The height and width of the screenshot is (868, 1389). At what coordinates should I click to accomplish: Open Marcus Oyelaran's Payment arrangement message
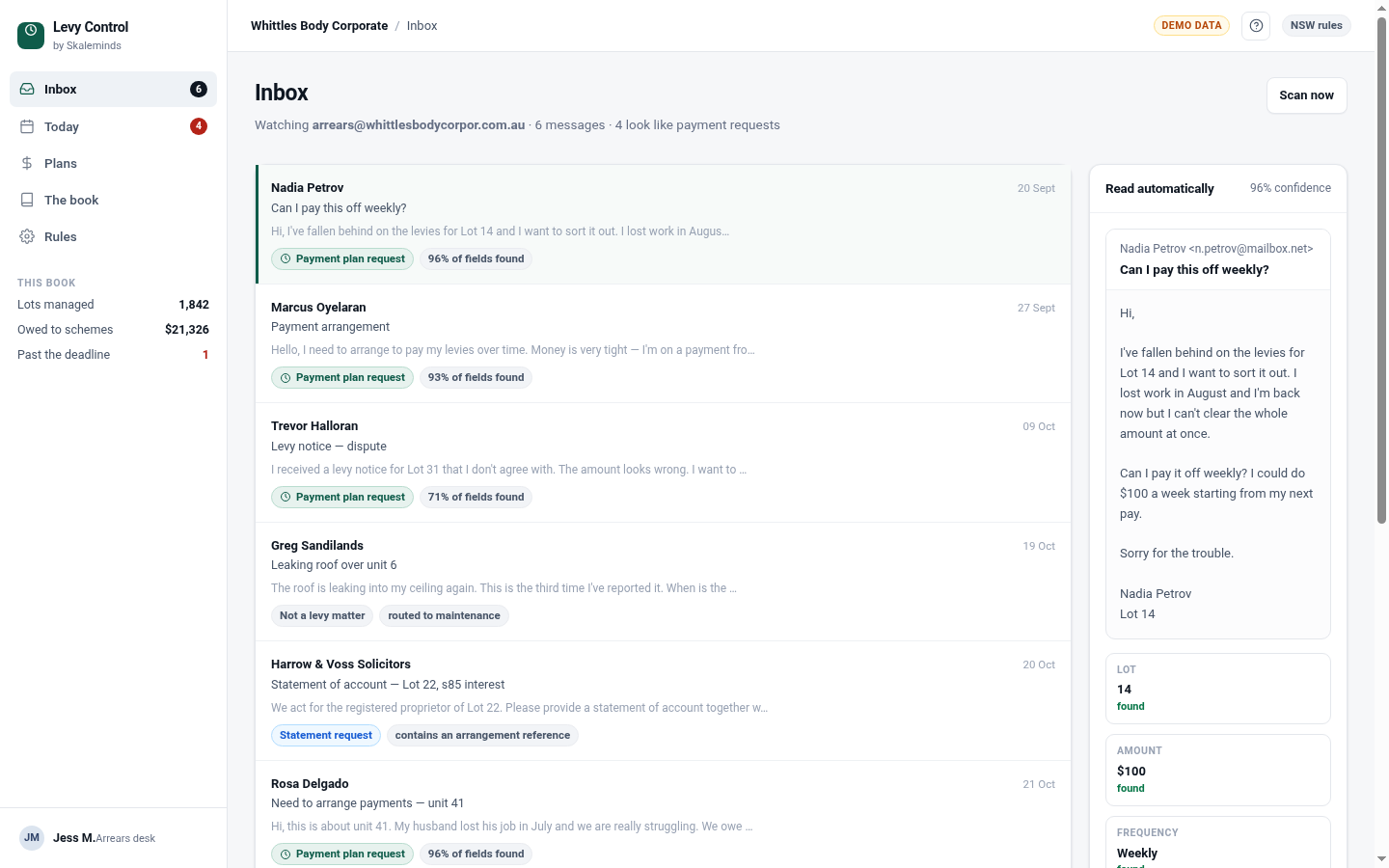(x=663, y=343)
